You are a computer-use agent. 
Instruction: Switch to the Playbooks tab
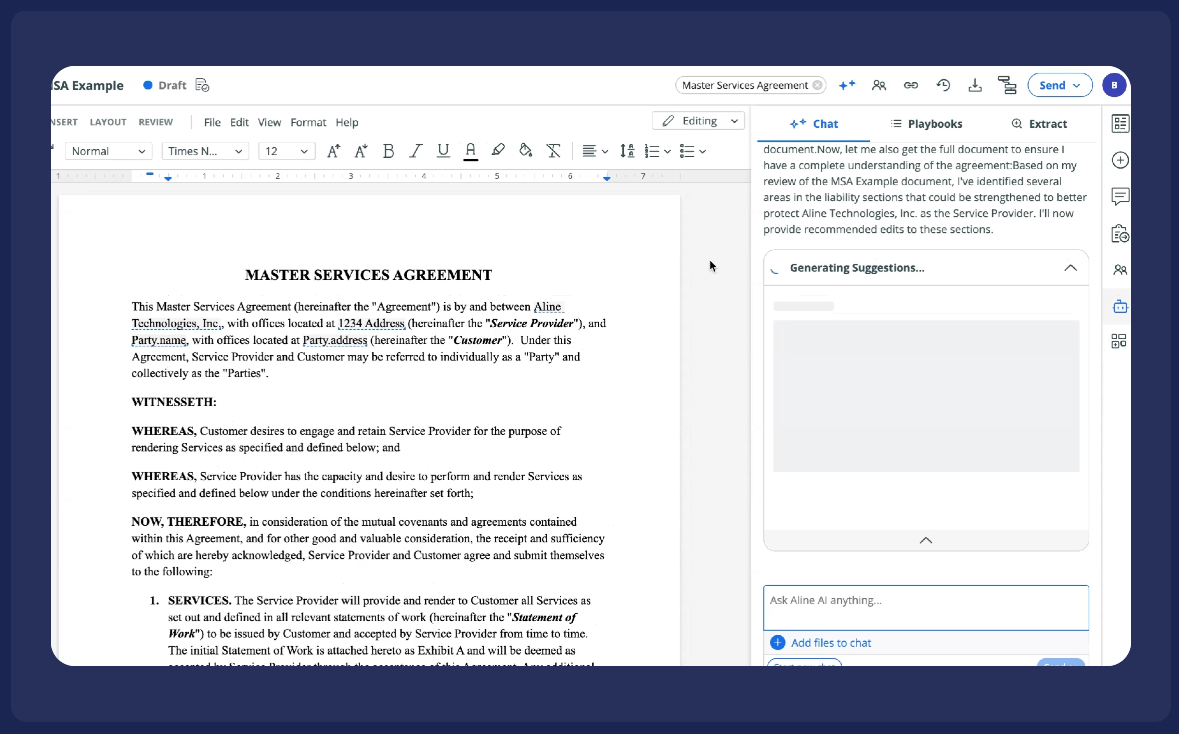click(926, 124)
